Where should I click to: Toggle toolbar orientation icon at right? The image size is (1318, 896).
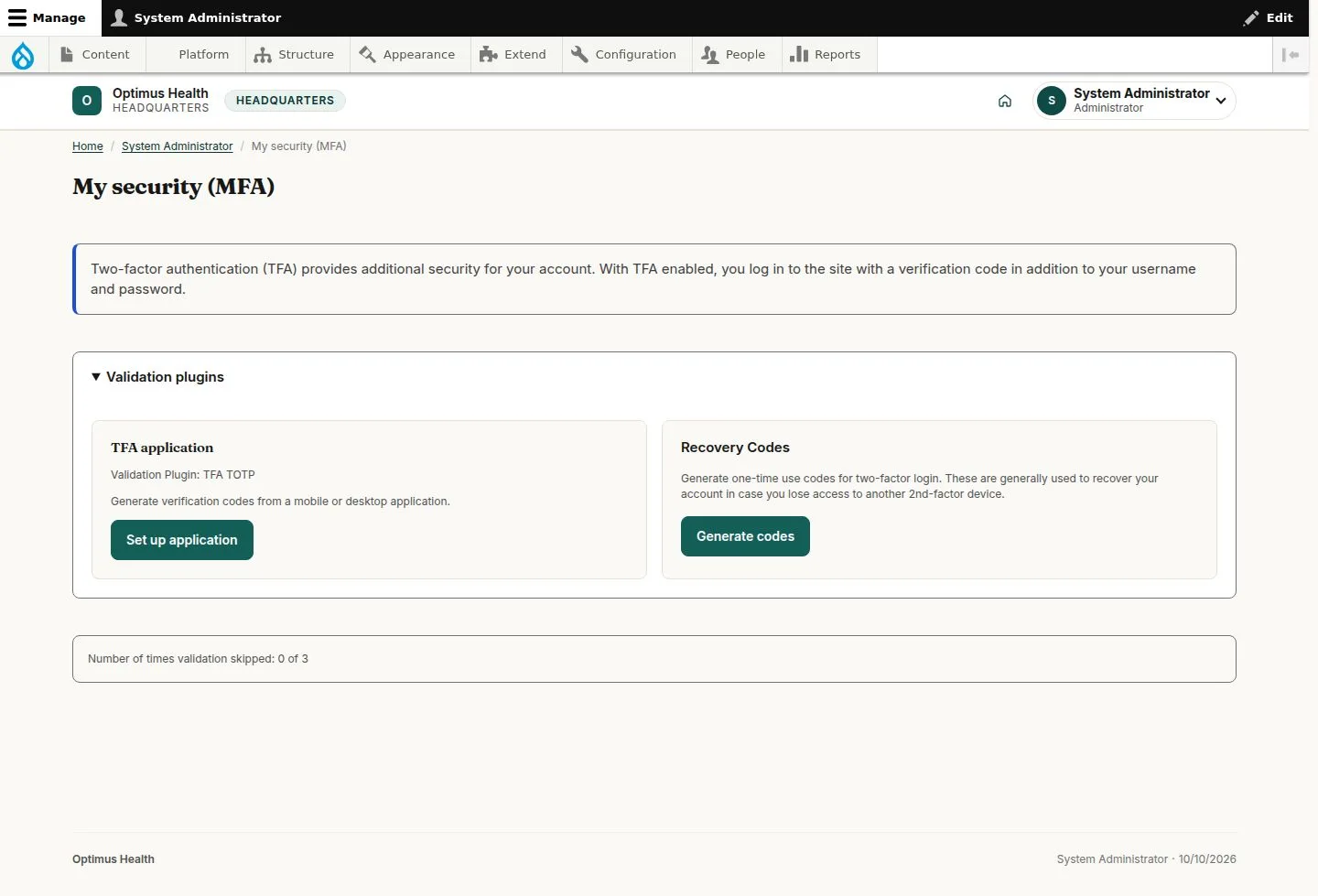pyautogui.click(x=1291, y=55)
